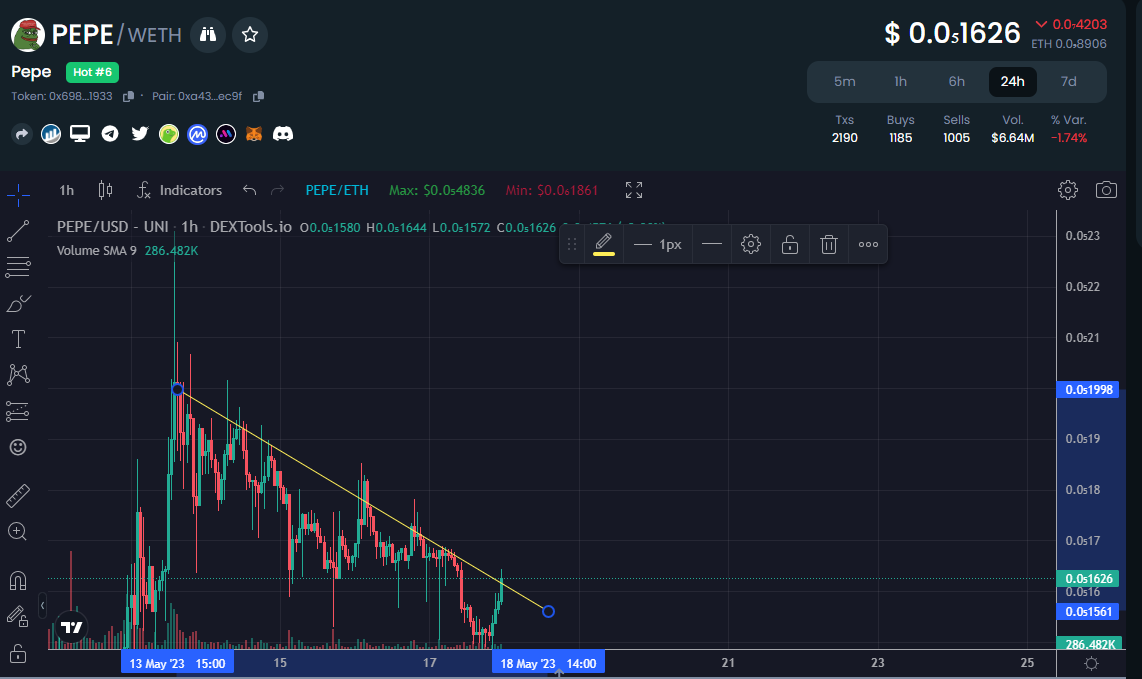Change the trend line color pencil swatch
This screenshot has width=1142, height=679.
[x=603, y=245]
